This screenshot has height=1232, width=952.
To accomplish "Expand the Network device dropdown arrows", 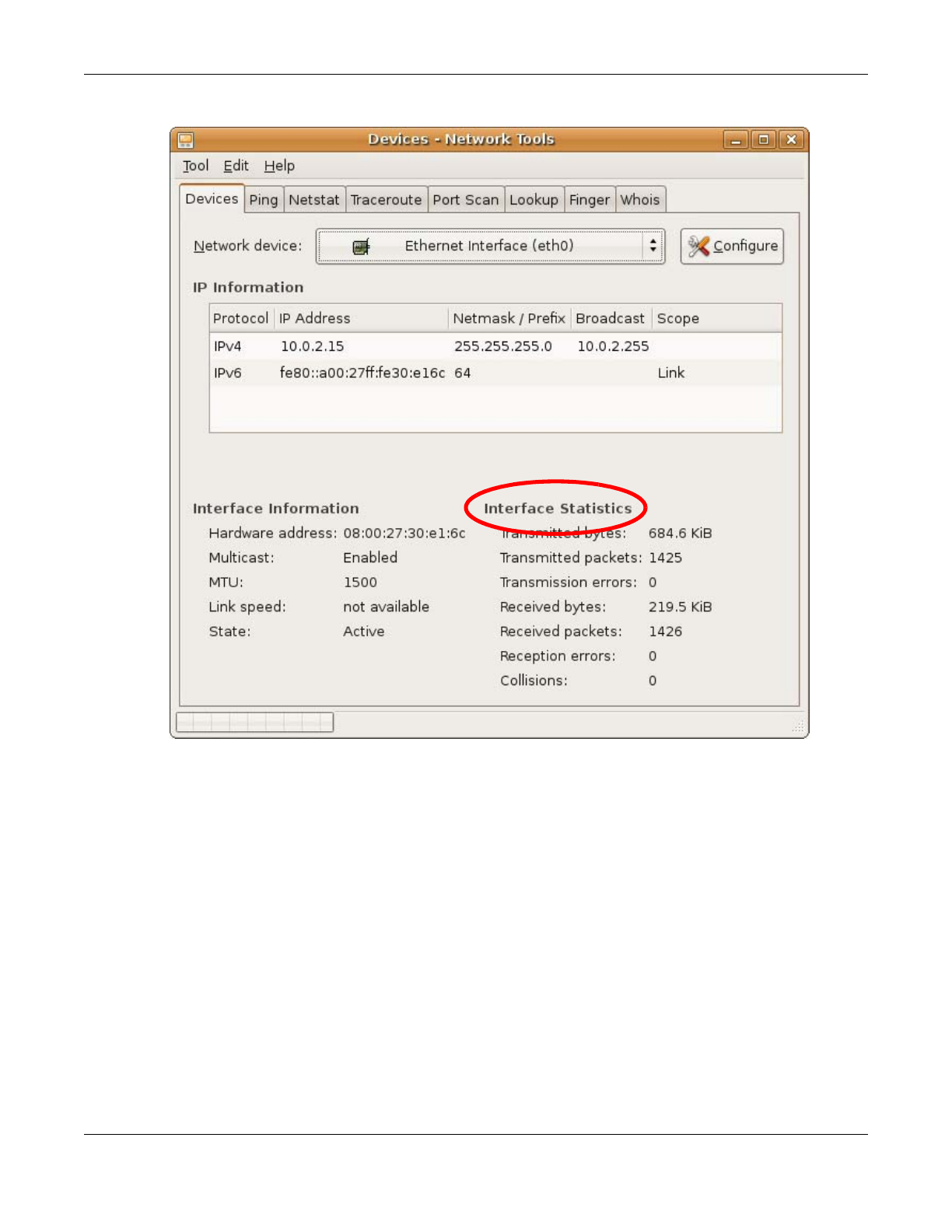I will pyautogui.click(x=653, y=247).
